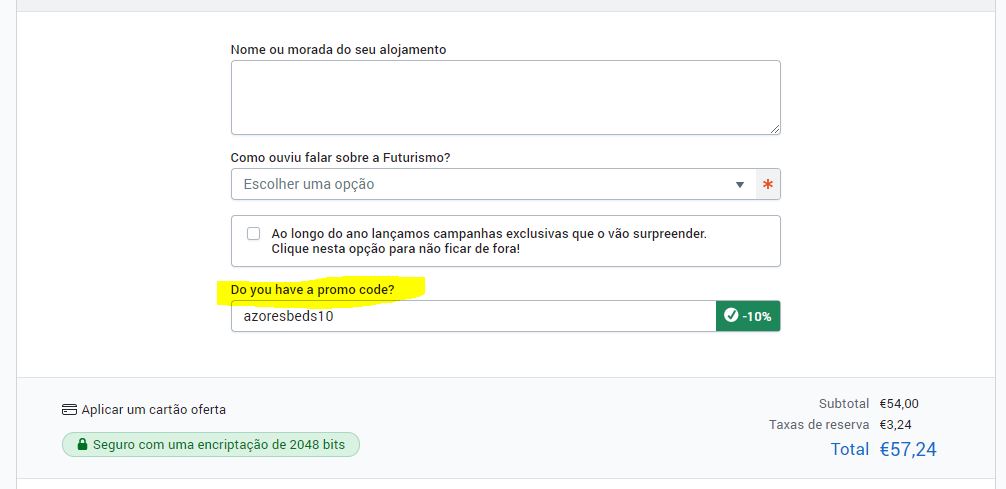Click the promo code input field
1006x489 pixels.
click(x=473, y=316)
